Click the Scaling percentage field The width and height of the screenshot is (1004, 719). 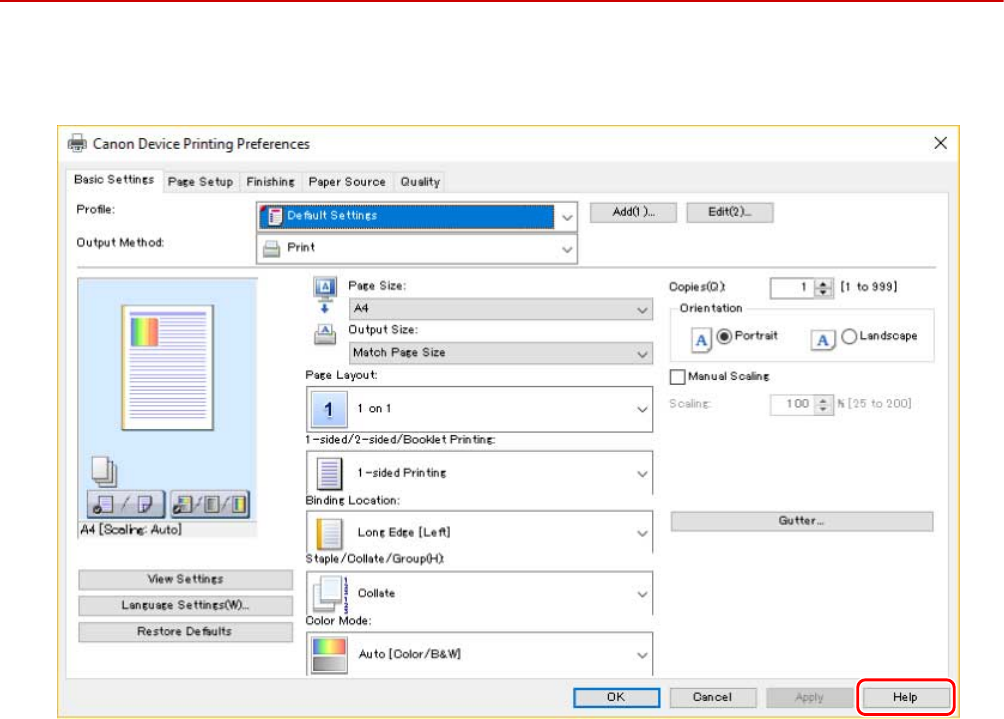pos(793,404)
